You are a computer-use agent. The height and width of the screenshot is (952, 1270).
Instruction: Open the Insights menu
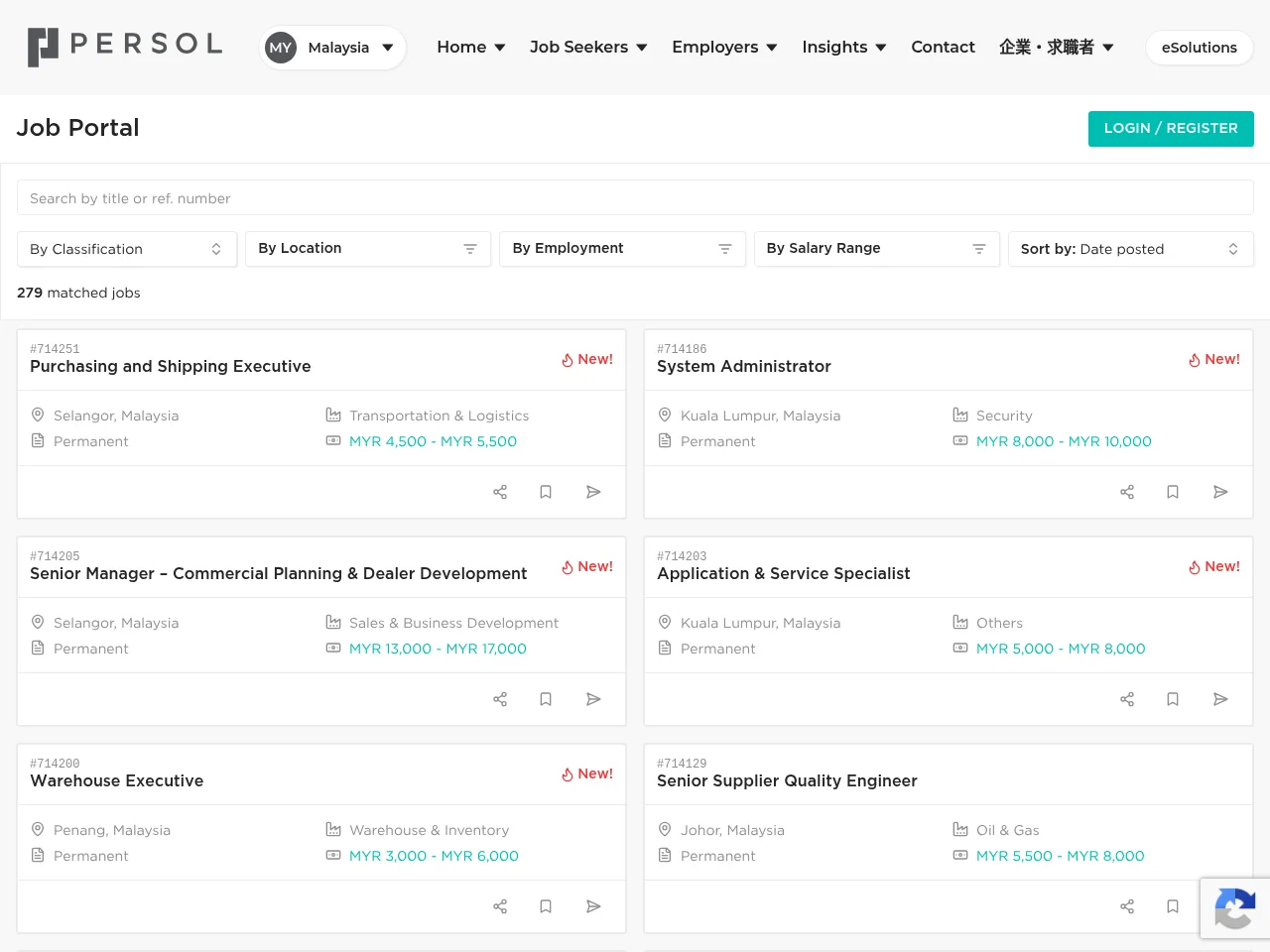tap(844, 47)
